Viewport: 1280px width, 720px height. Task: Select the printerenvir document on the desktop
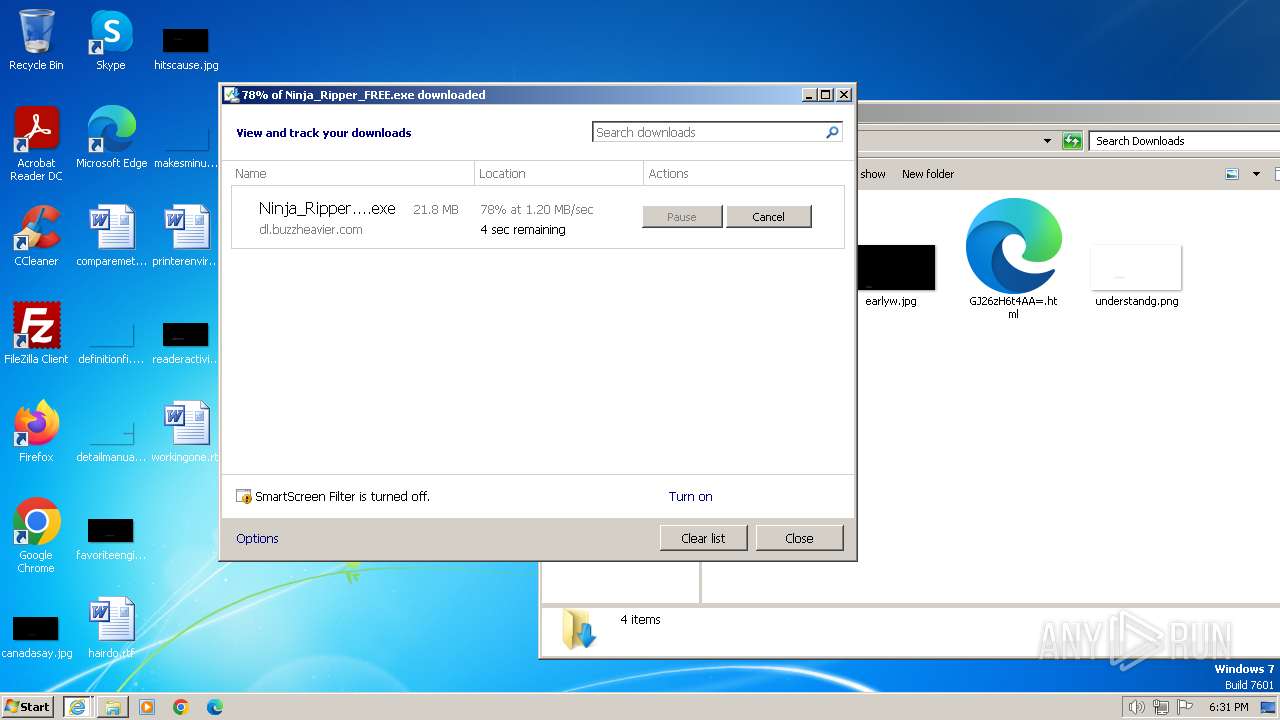[x=186, y=236]
